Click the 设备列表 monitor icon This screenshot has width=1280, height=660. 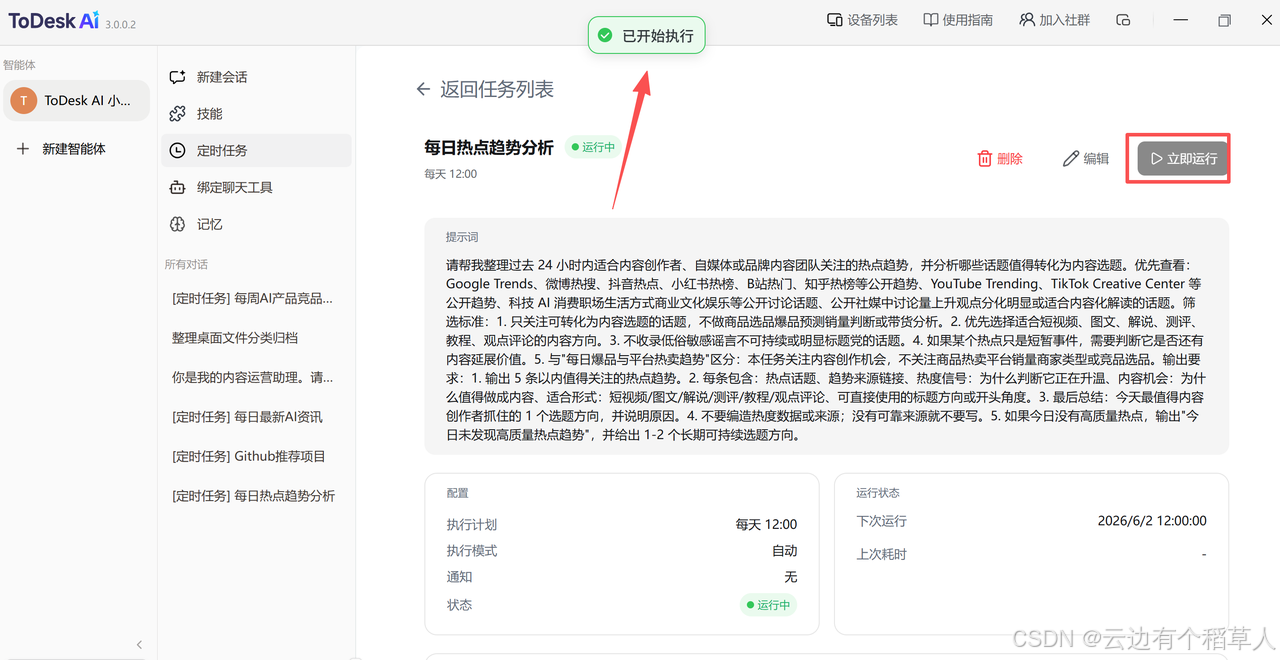point(835,20)
